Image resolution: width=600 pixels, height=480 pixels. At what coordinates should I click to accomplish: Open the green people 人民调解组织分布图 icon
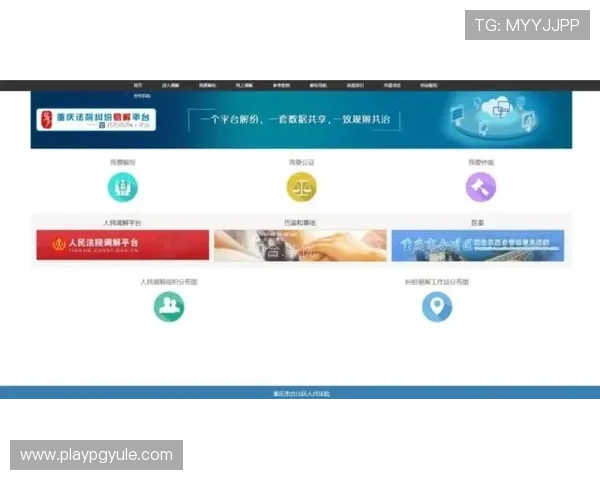169,307
